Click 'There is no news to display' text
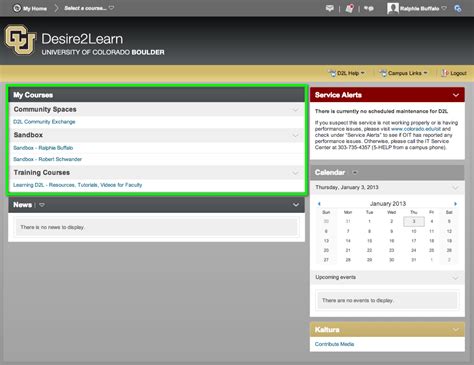 click(x=52, y=227)
